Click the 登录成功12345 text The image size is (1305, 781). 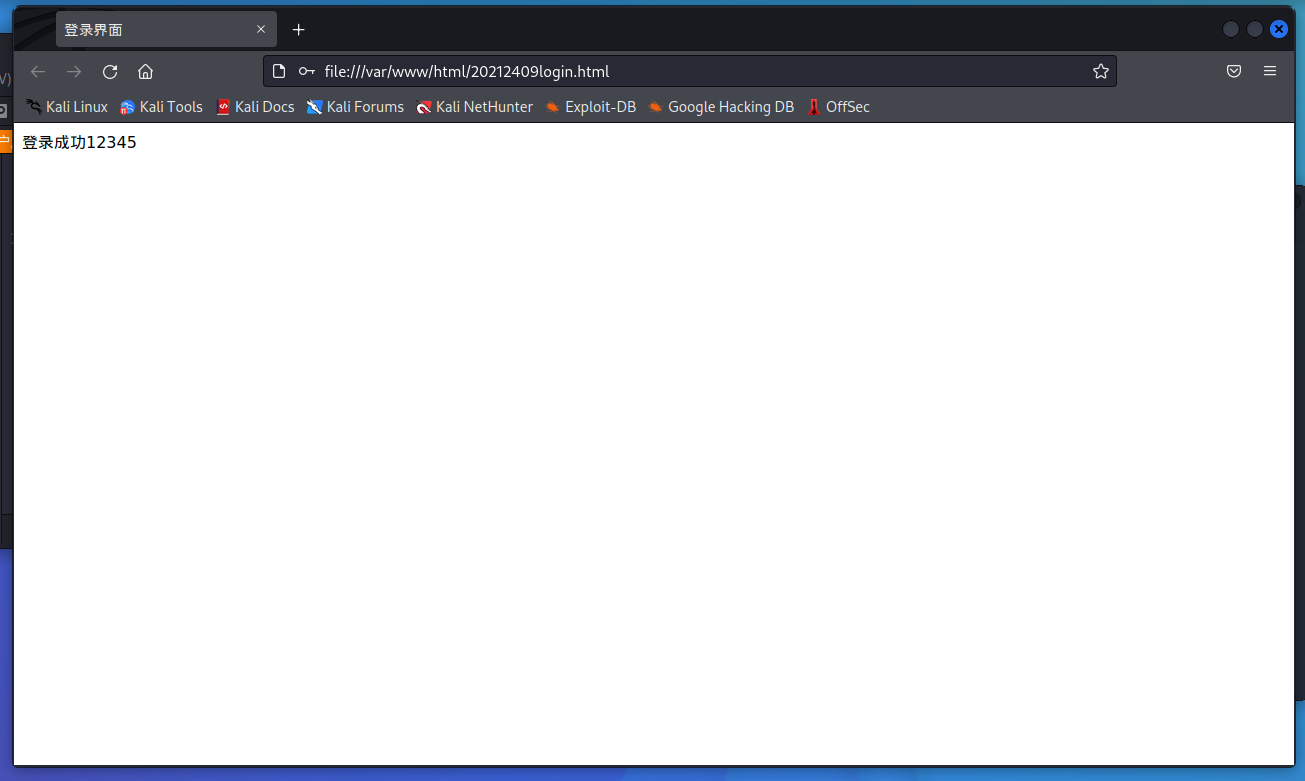point(79,143)
